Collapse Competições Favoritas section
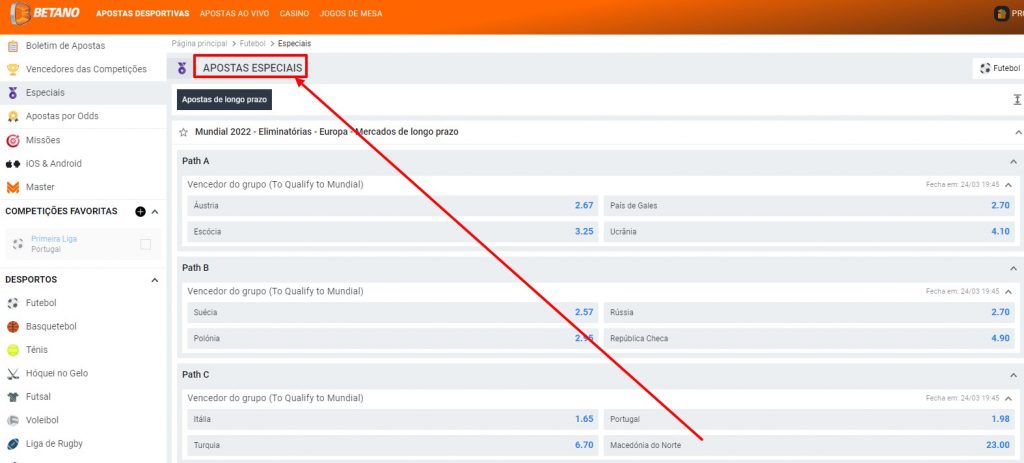The height and width of the screenshot is (463, 1024). tap(155, 212)
